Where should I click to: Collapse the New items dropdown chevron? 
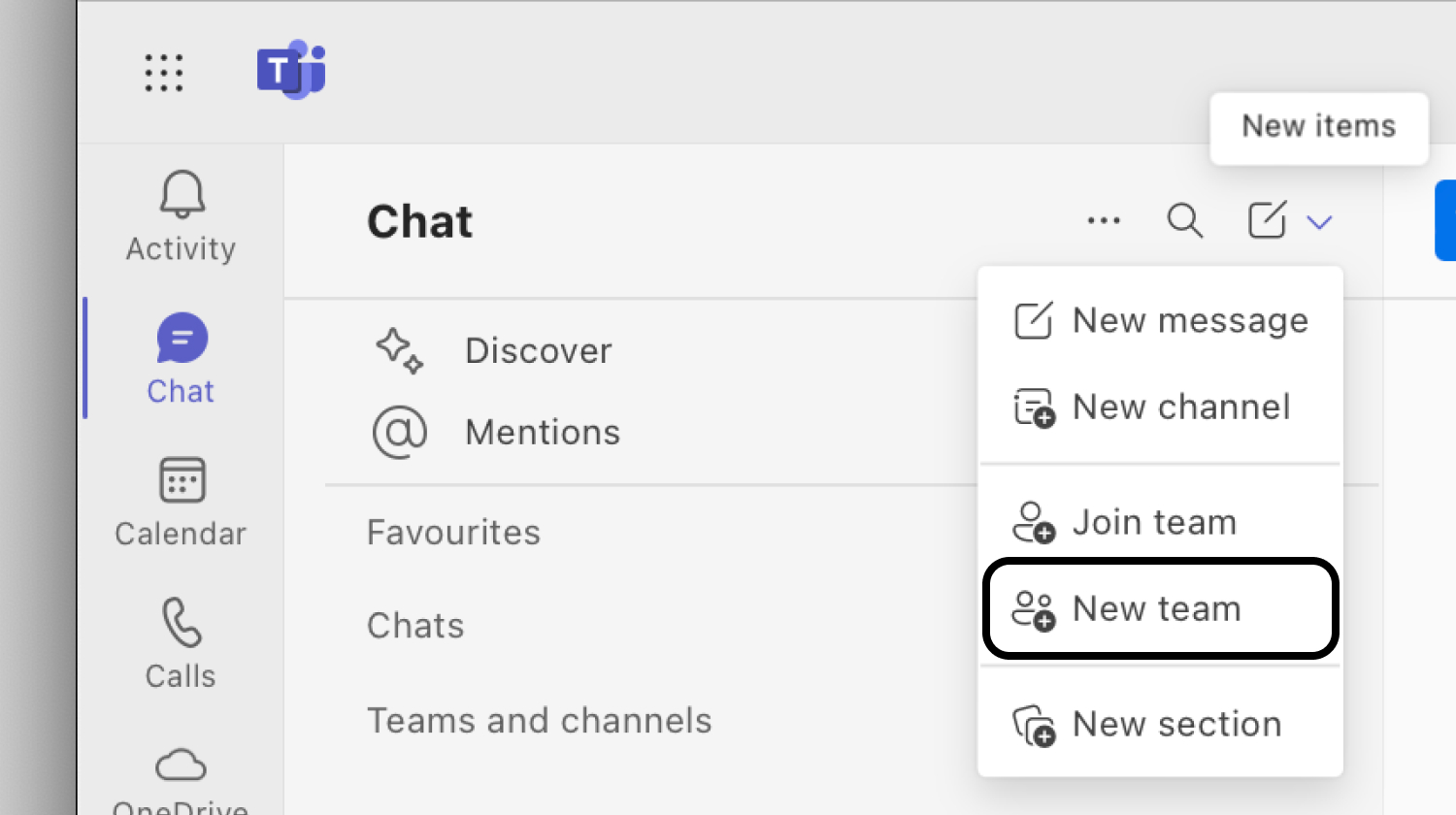(1318, 222)
